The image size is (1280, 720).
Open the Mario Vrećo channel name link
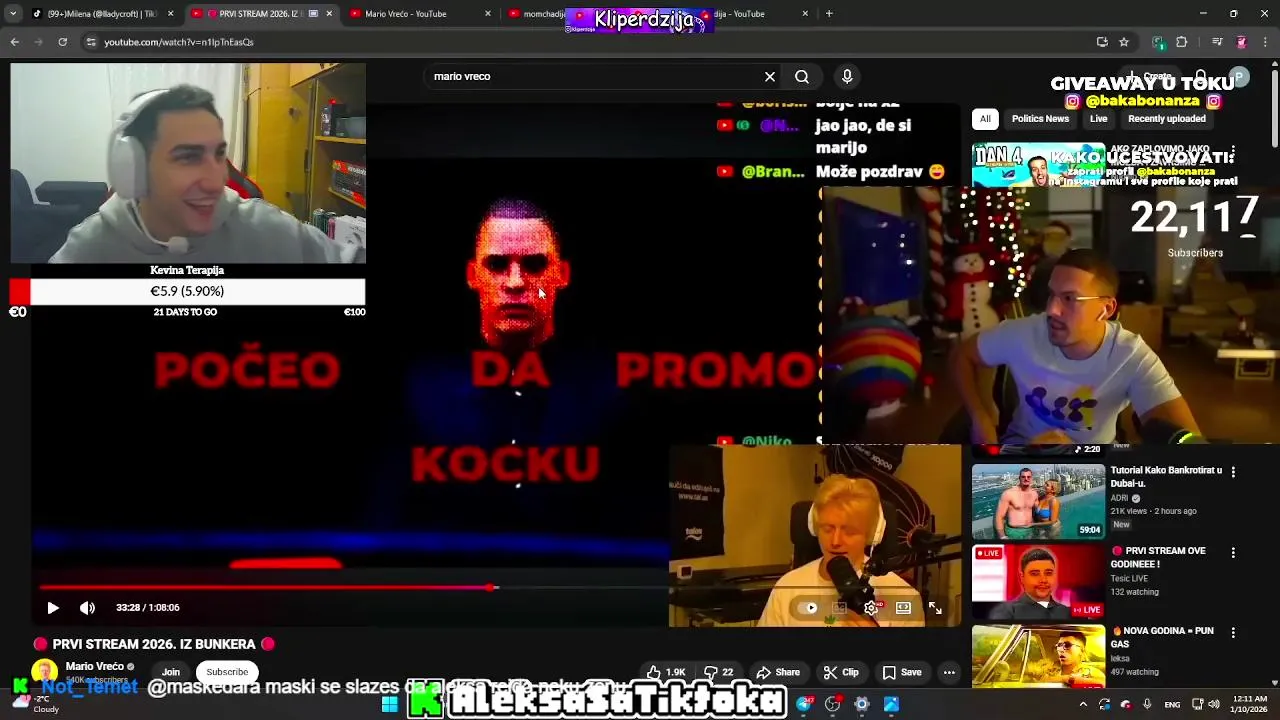95,666
